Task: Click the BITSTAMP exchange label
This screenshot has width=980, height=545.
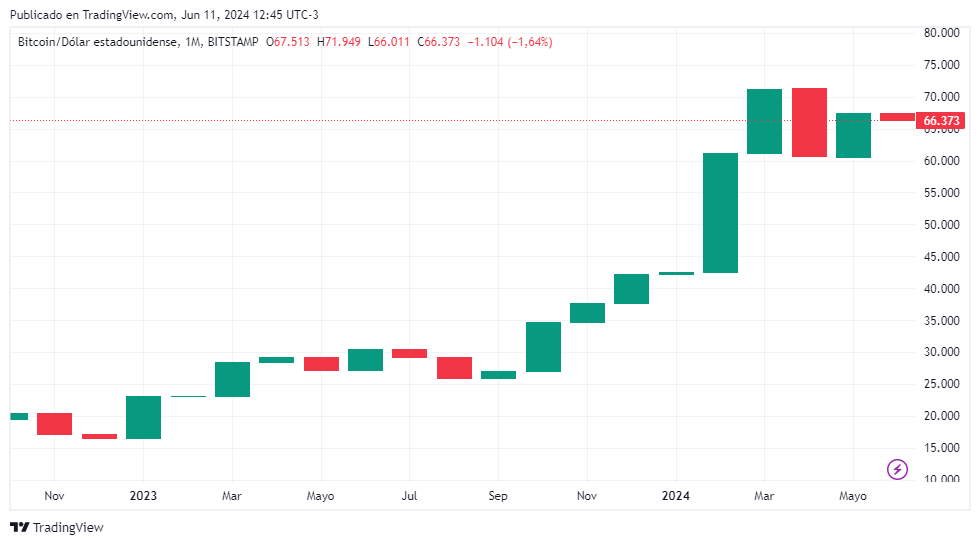Action: pyautogui.click(x=234, y=42)
